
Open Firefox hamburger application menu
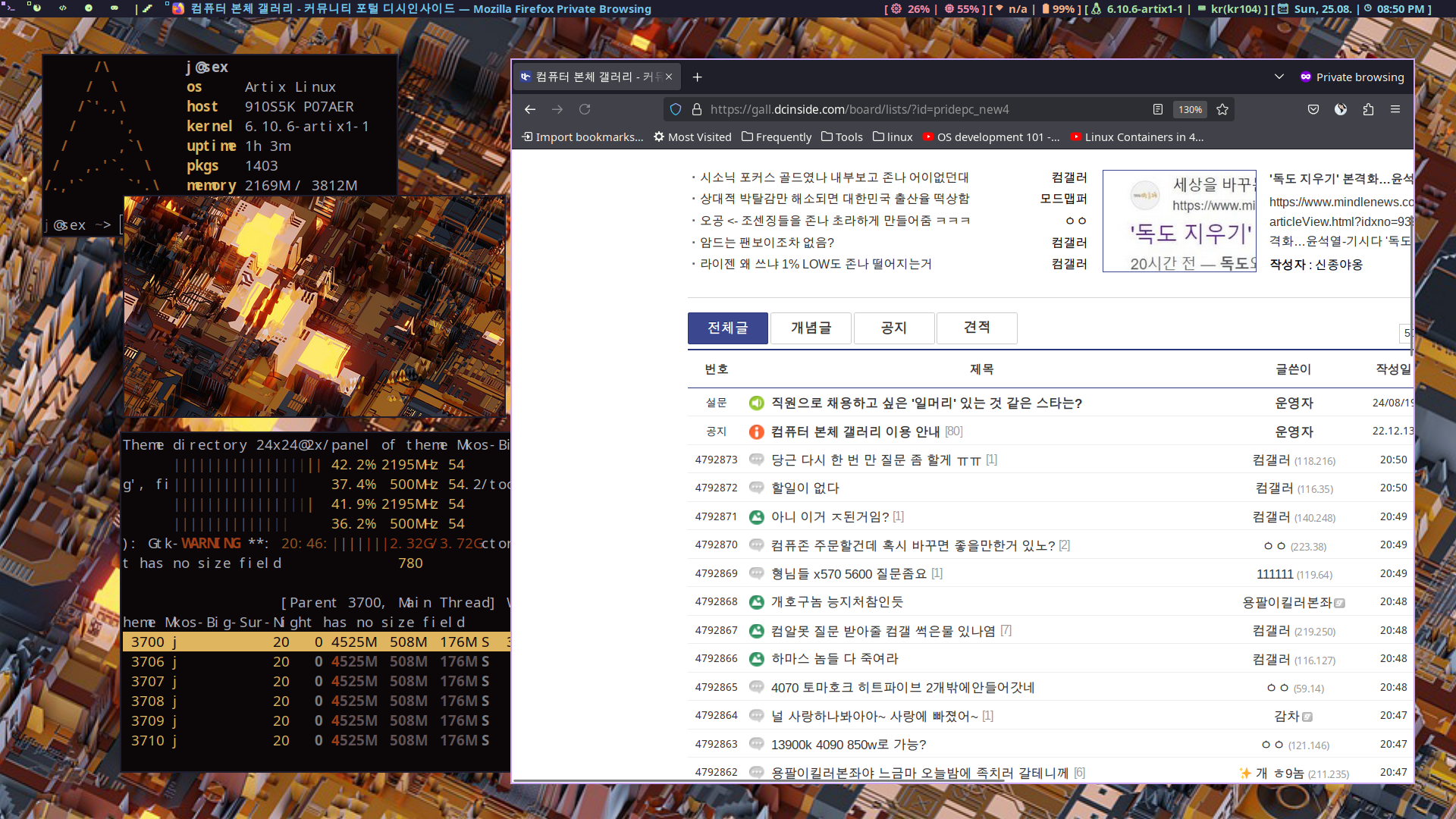point(1395,109)
